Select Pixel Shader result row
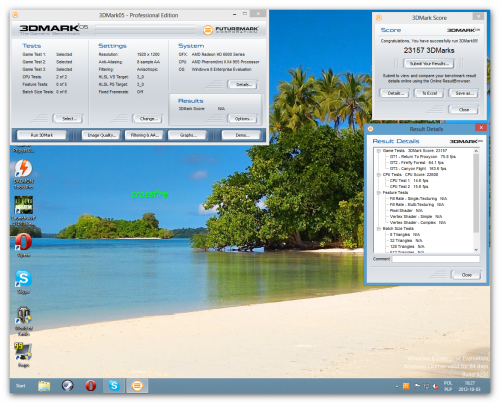 (406, 211)
